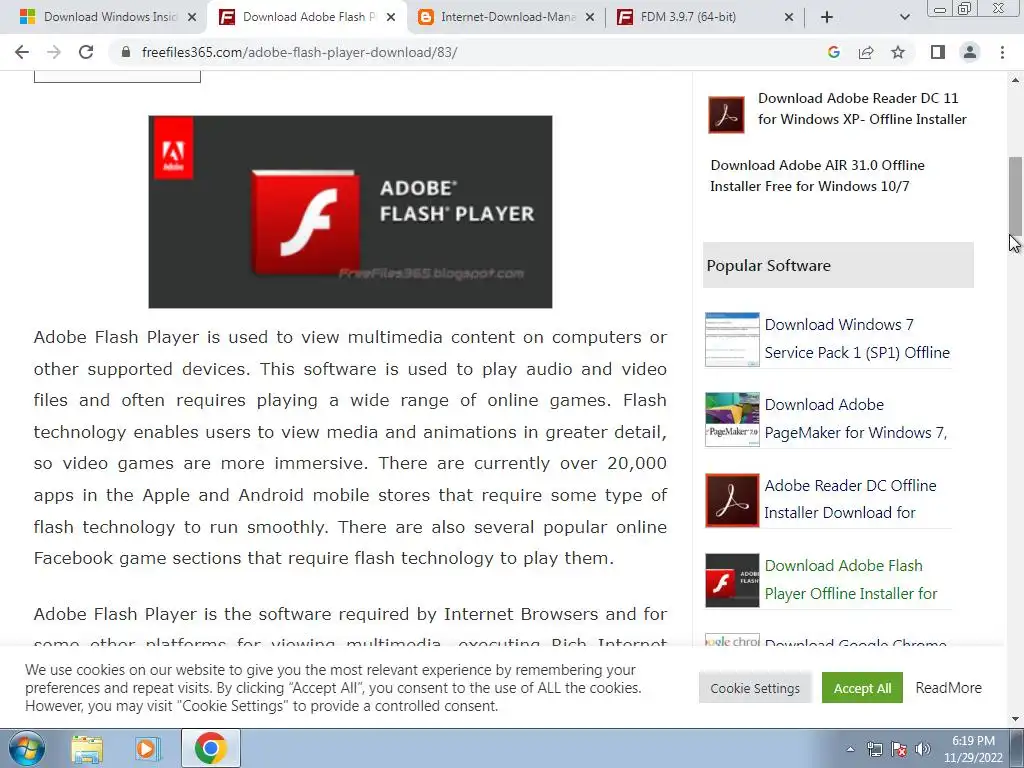Open Download Windows 7 Service Pack 1 link

pos(857,338)
